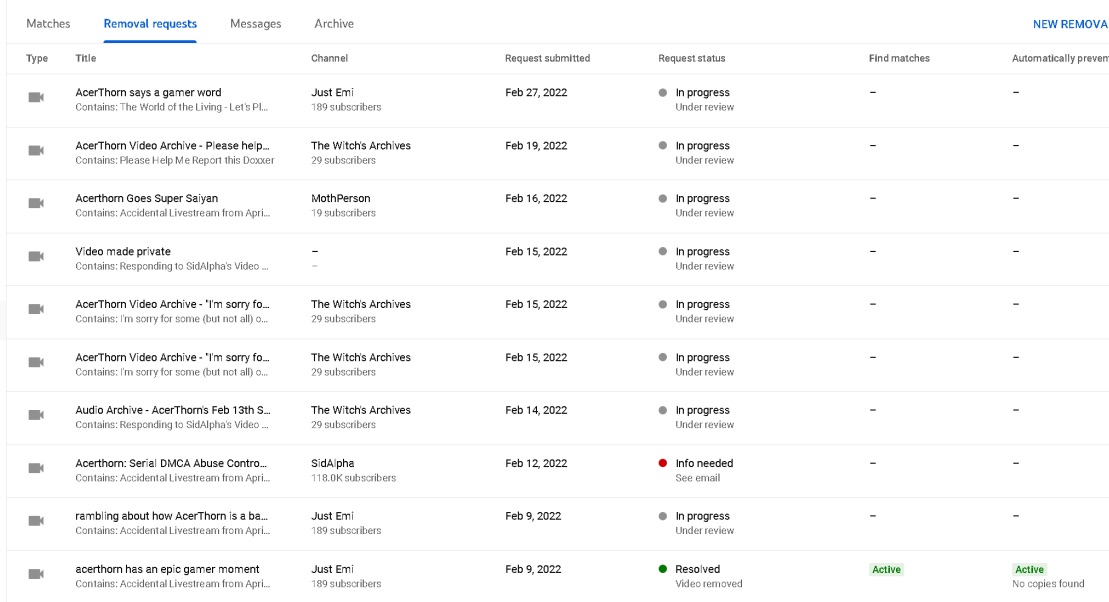Select the Removal requests tab
This screenshot has width=1109, height=602.
click(150, 23)
